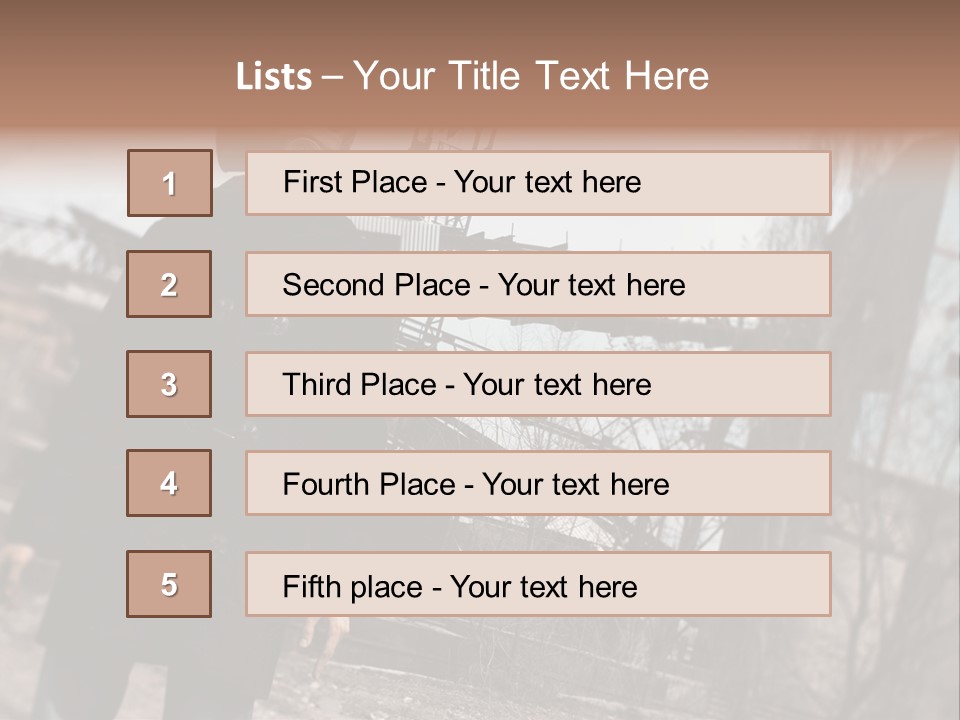
Task: Click the "Fourth Place" label text
Action: coord(368,485)
